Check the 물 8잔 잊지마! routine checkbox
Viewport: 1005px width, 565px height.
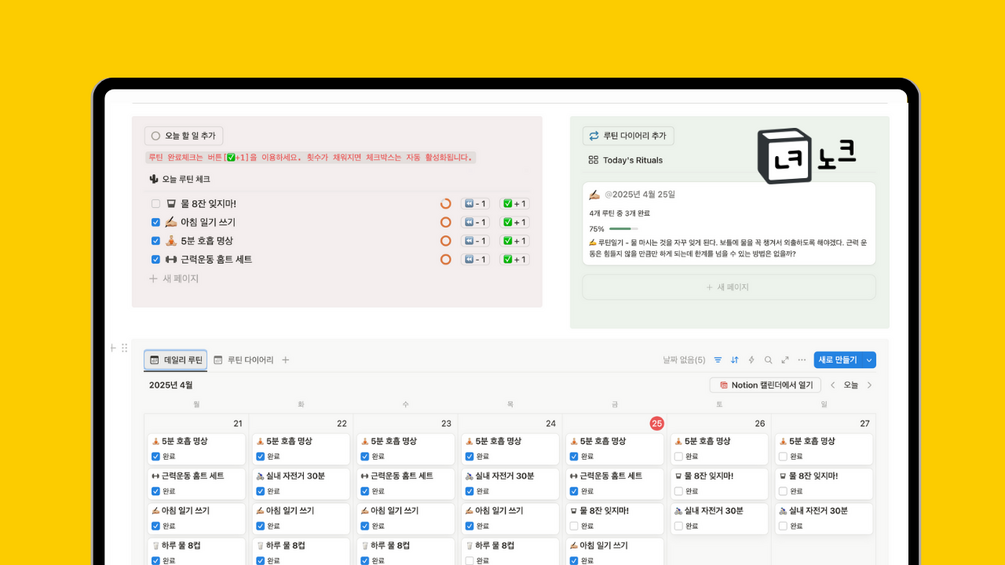[x=156, y=204]
